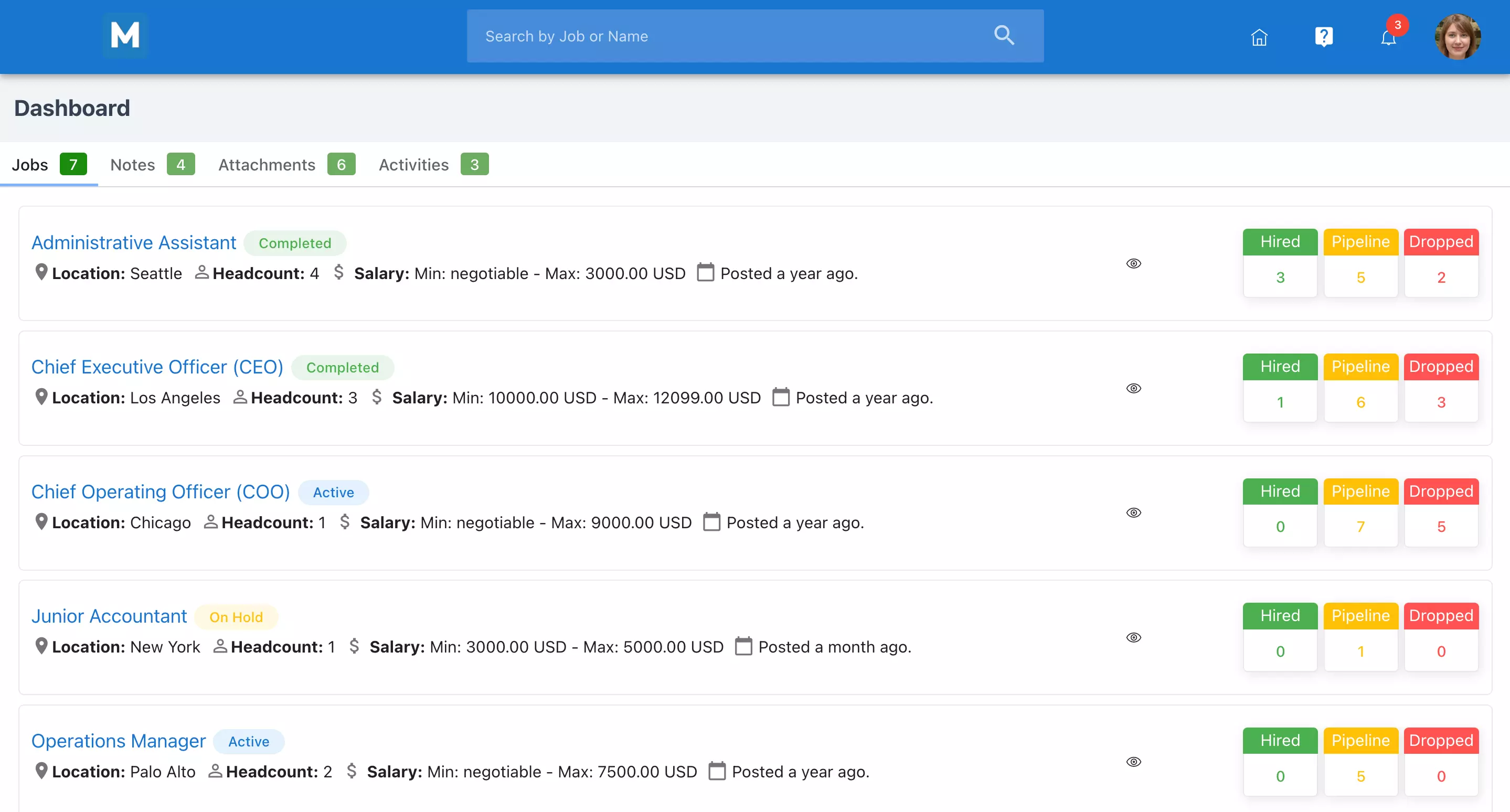1510x812 pixels.
Task: Open the home page via the house icon
Action: [x=1259, y=37]
